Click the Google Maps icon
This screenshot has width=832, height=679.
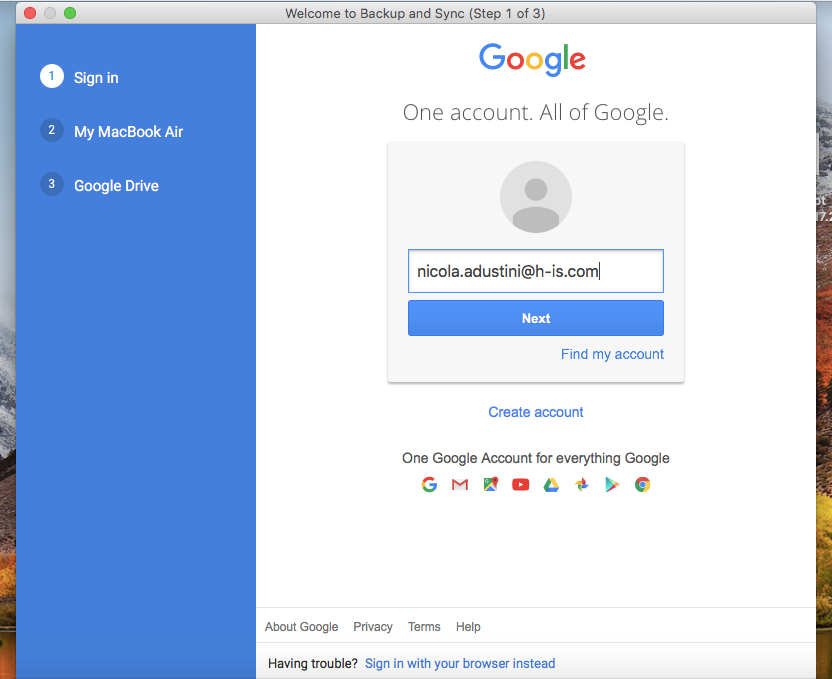point(491,484)
